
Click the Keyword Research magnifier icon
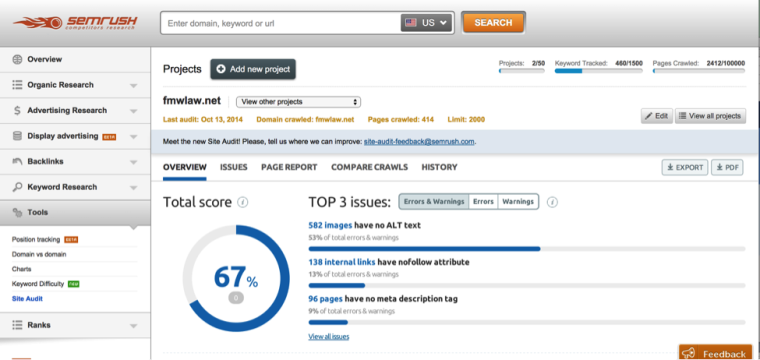tap(17, 187)
